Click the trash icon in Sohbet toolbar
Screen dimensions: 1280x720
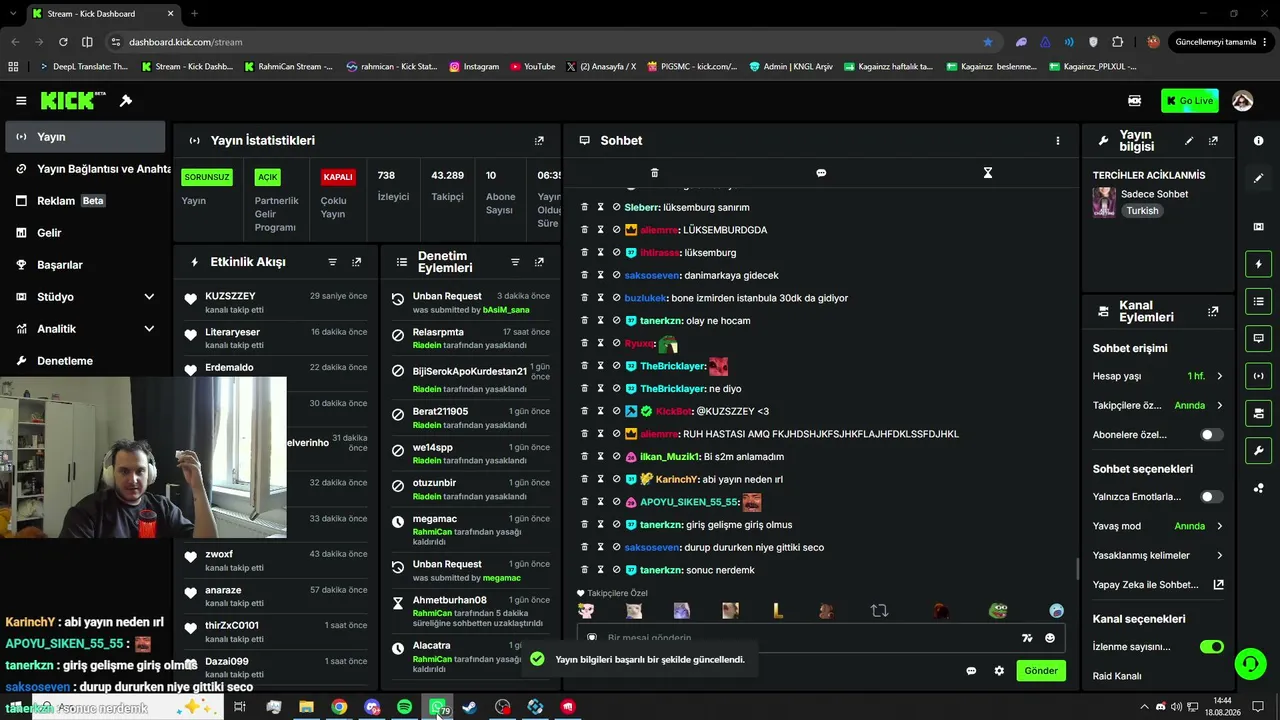click(655, 173)
